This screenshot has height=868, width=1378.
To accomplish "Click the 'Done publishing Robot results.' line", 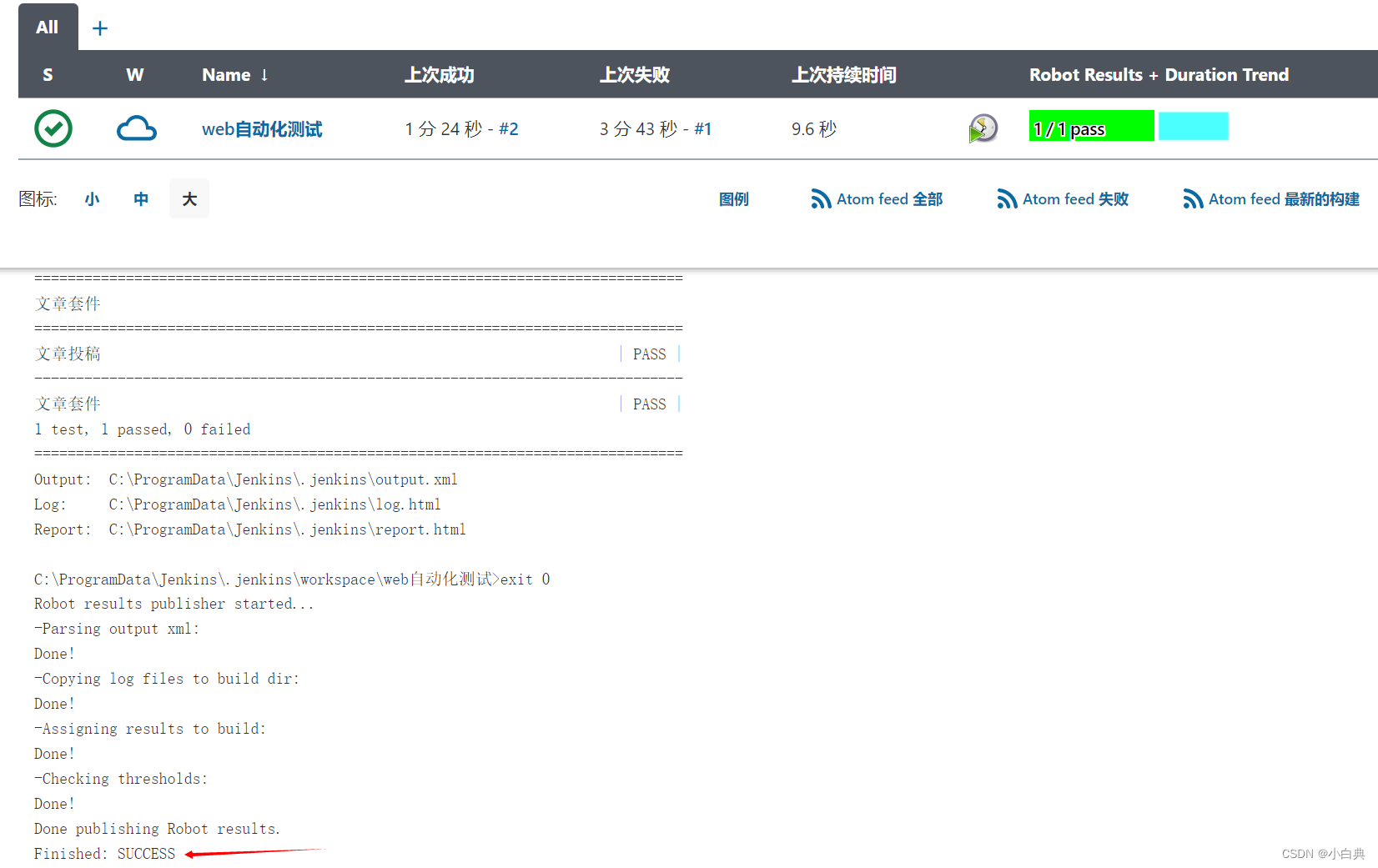I will (158, 829).
